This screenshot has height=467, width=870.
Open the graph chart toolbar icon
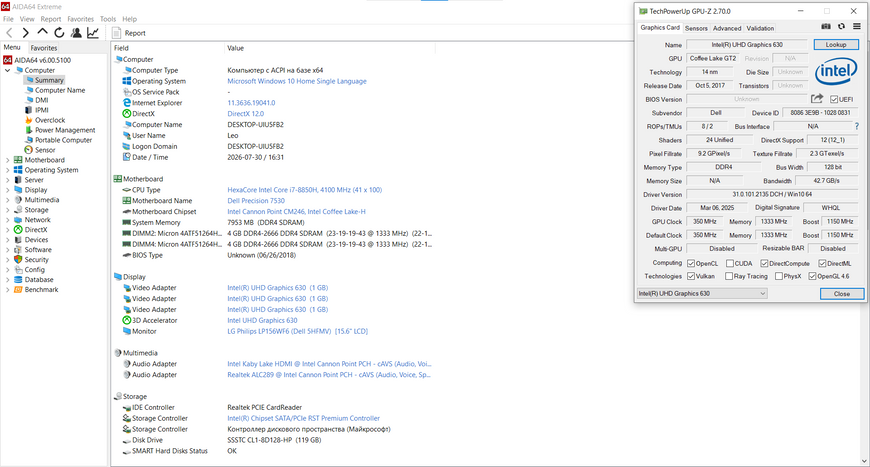click(x=93, y=33)
